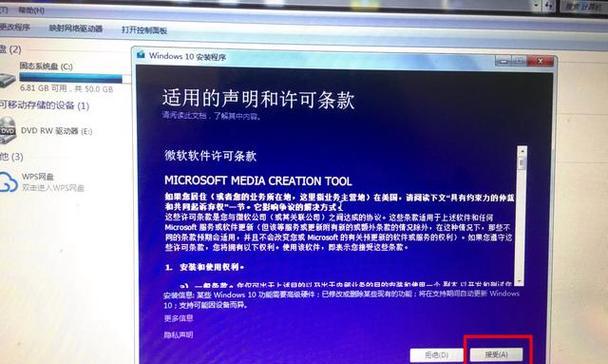The width and height of the screenshot is (608, 364).
Task: Click the Windows 10 安装程序 title bar icon
Action: coord(141,55)
